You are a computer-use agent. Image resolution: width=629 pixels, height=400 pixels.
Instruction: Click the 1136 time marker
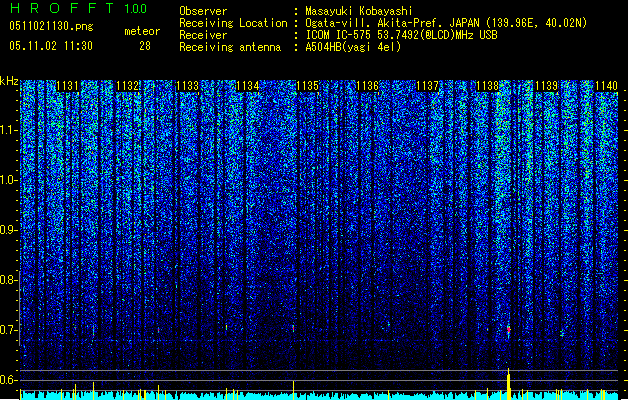(x=367, y=86)
